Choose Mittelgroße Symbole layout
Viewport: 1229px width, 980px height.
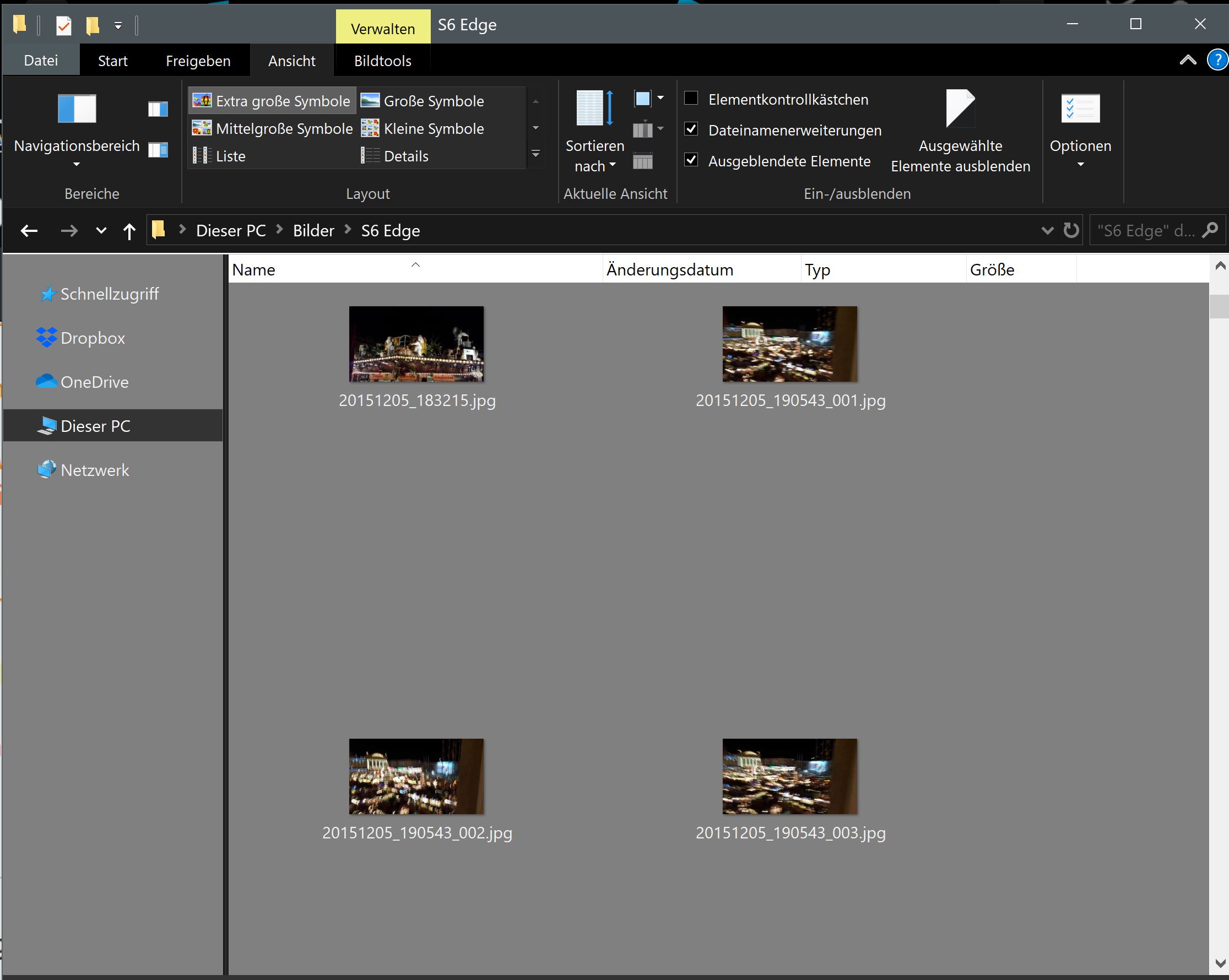[272, 128]
